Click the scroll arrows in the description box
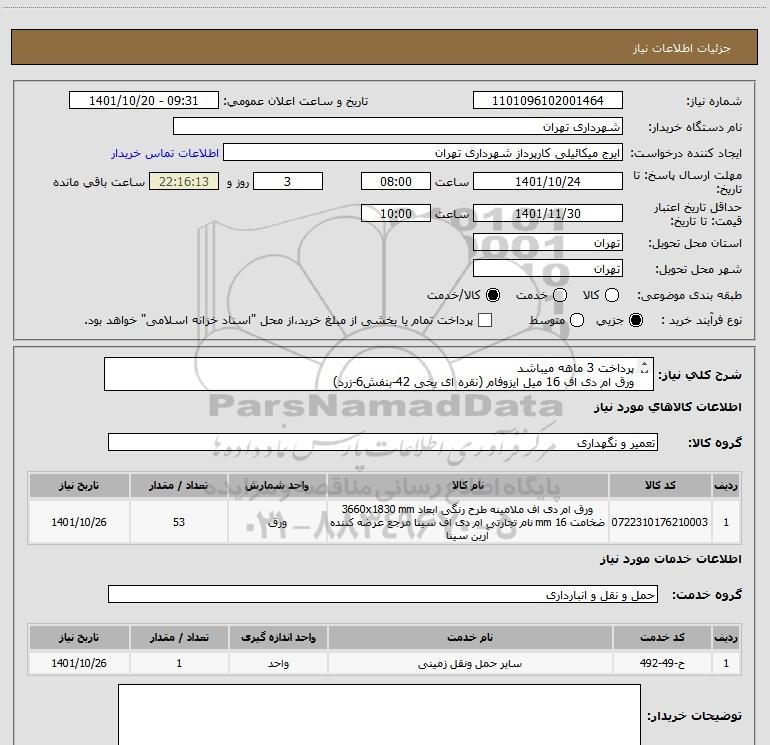This screenshot has height=745, width=770. [645, 367]
